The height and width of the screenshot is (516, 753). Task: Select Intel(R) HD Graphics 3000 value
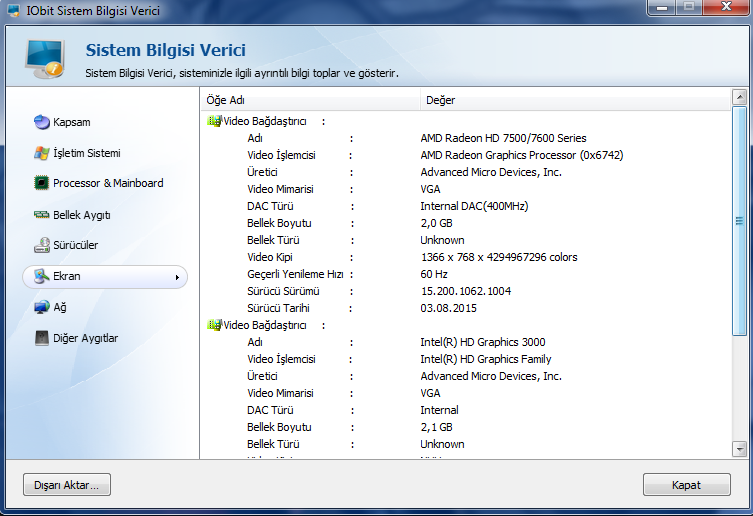click(483, 342)
